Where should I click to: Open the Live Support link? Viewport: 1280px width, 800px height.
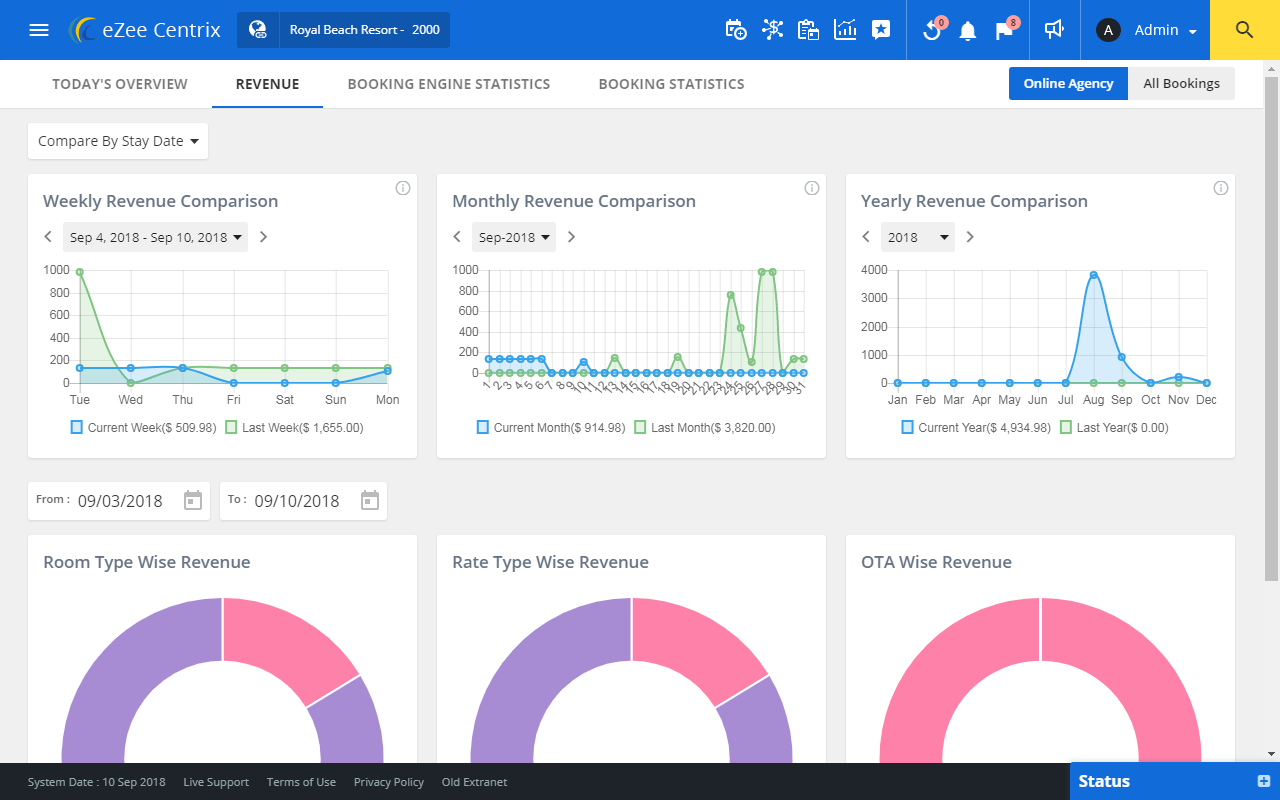(216, 782)
